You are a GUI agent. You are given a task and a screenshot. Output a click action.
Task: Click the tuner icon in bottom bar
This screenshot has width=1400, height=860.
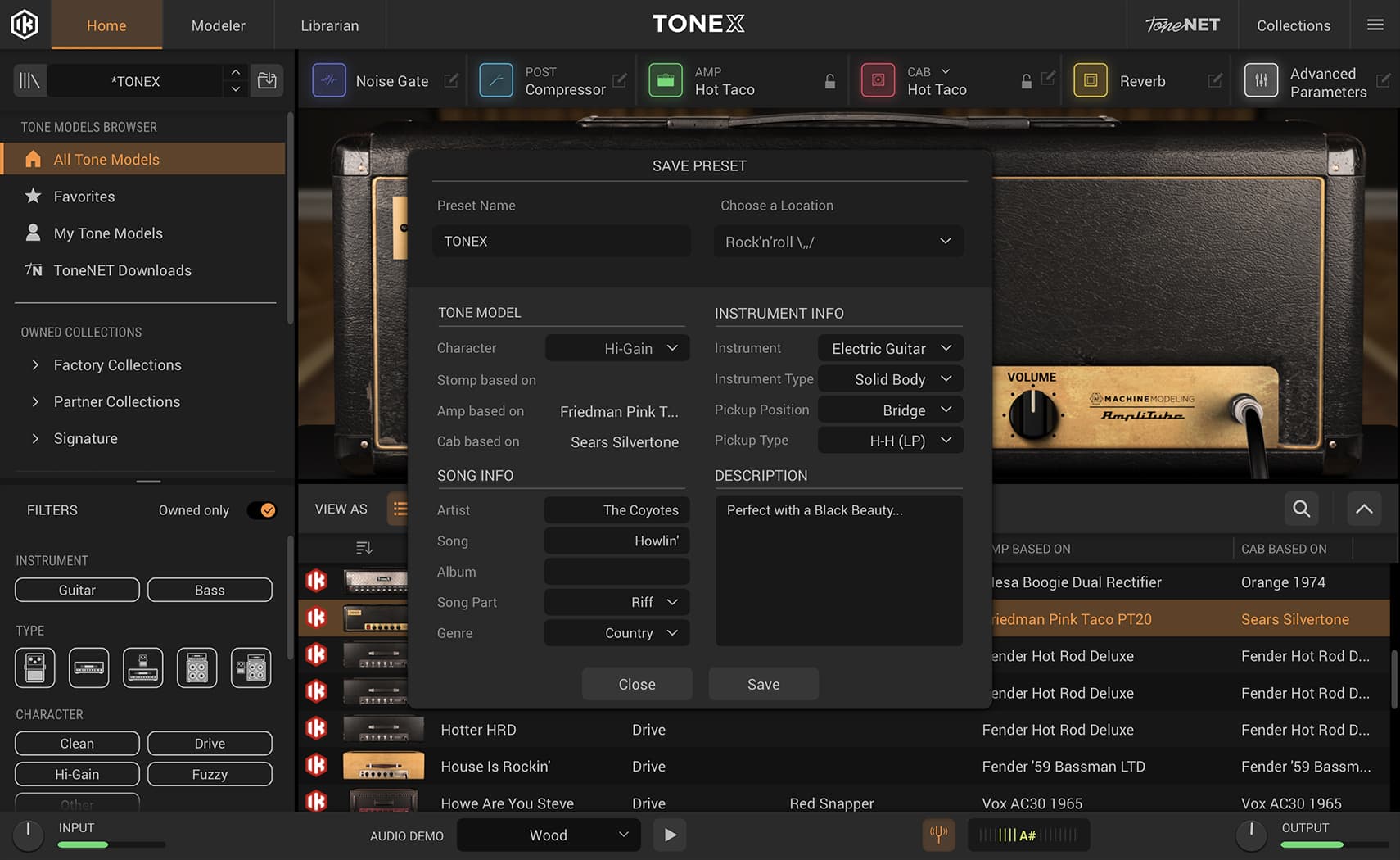[x=938, y=835]
